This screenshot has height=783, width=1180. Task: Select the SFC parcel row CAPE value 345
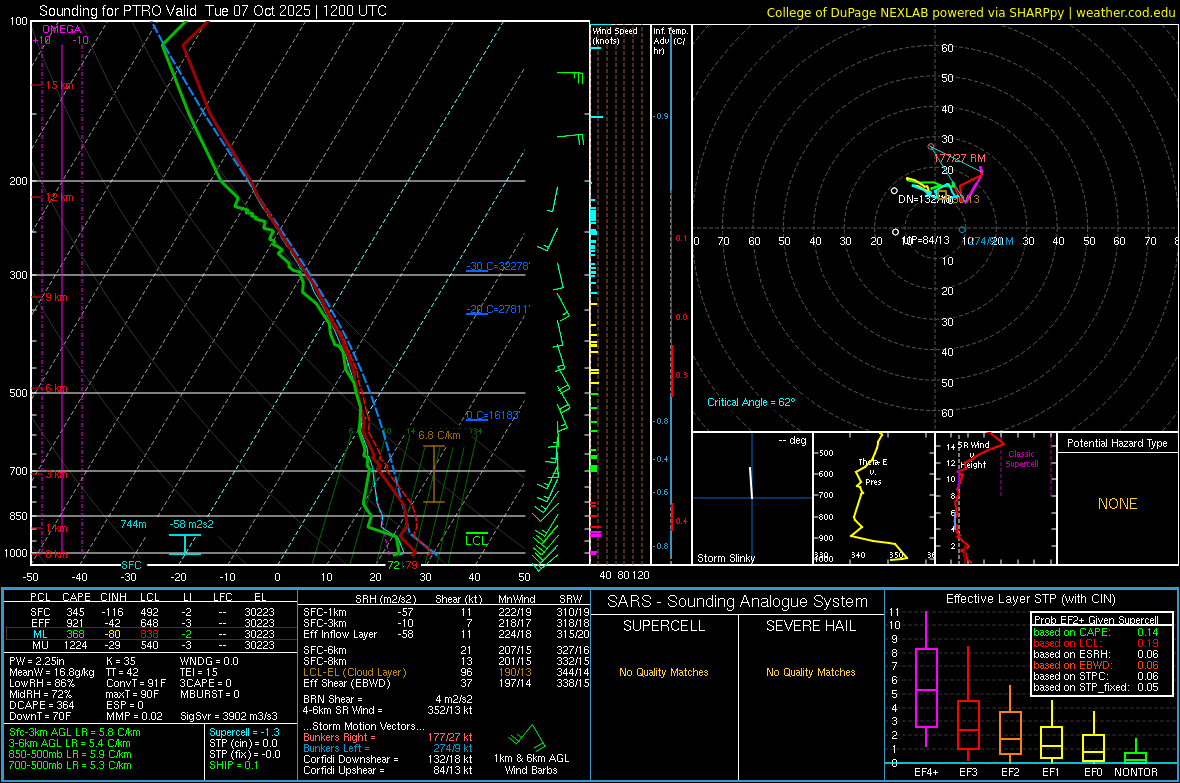click(x=75, y=612)
